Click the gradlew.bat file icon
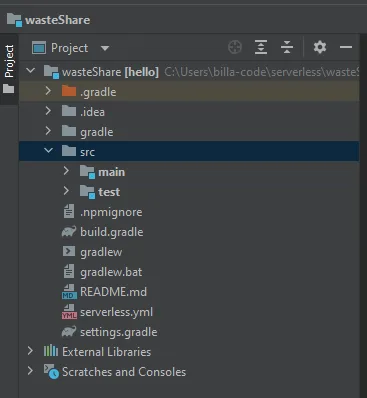Screen dimensions: 367x398 [69, 271]
